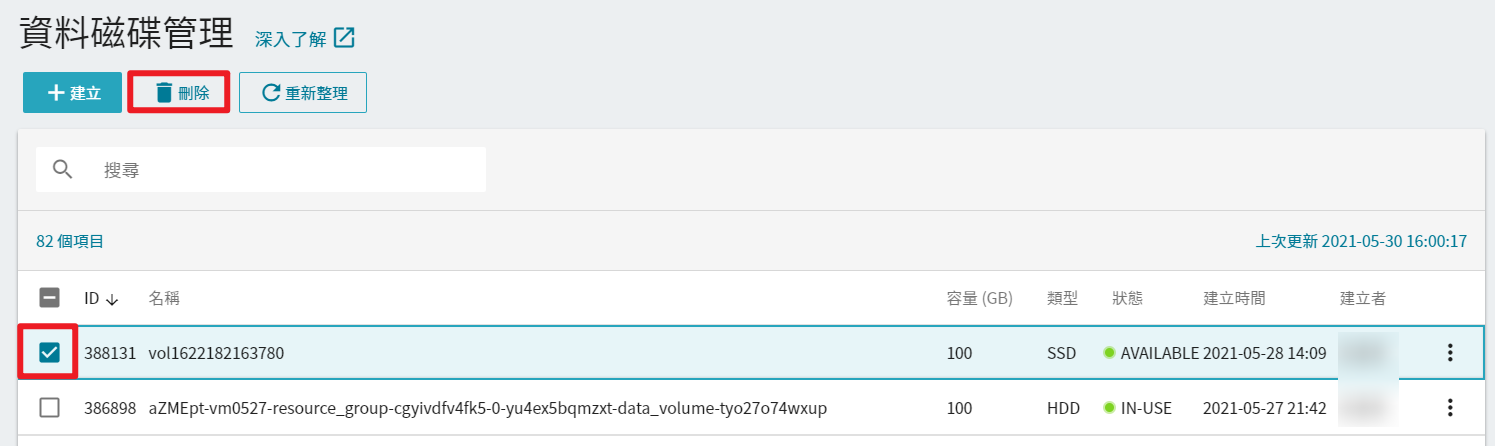
Task: Check the checkbox for volume 386898
Action: pos(49,408)
